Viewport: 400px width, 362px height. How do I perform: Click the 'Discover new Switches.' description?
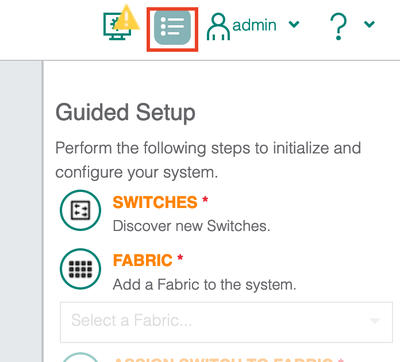[191, 226]
